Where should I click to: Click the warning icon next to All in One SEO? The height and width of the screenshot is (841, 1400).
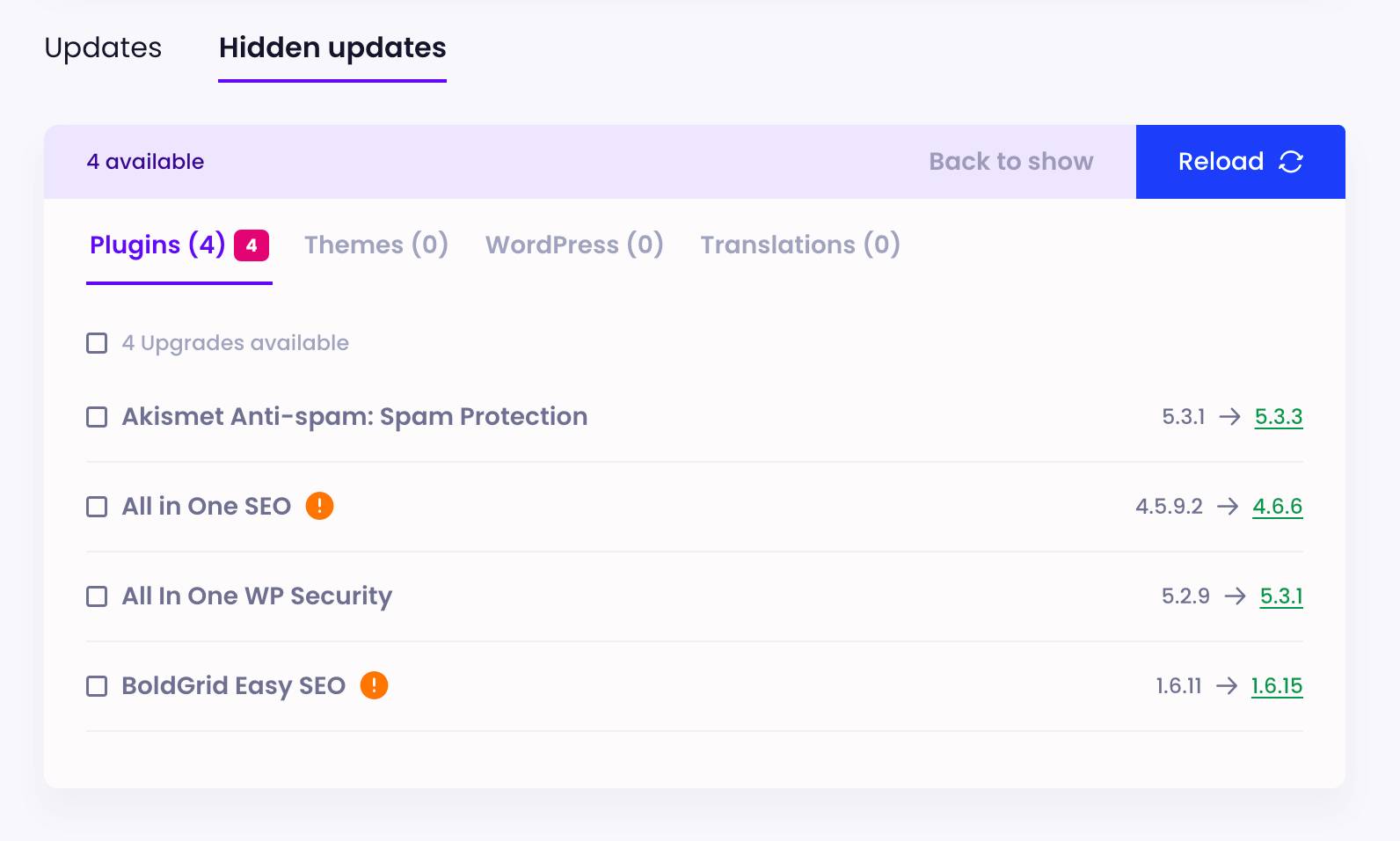[x=320, y=506]
